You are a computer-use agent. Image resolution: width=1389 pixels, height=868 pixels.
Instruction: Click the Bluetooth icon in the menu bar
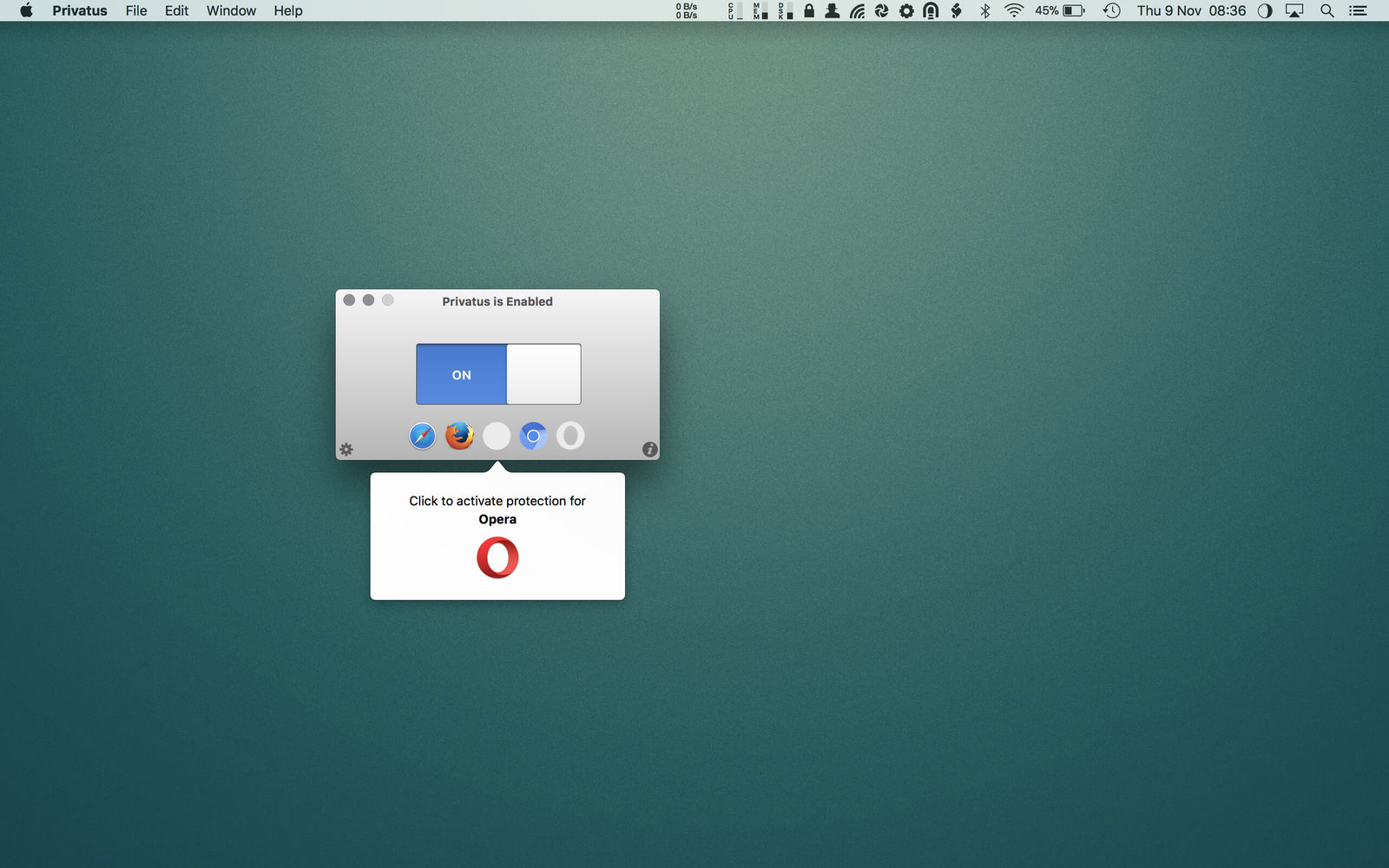pyautogui.click(x=985, y=10)
